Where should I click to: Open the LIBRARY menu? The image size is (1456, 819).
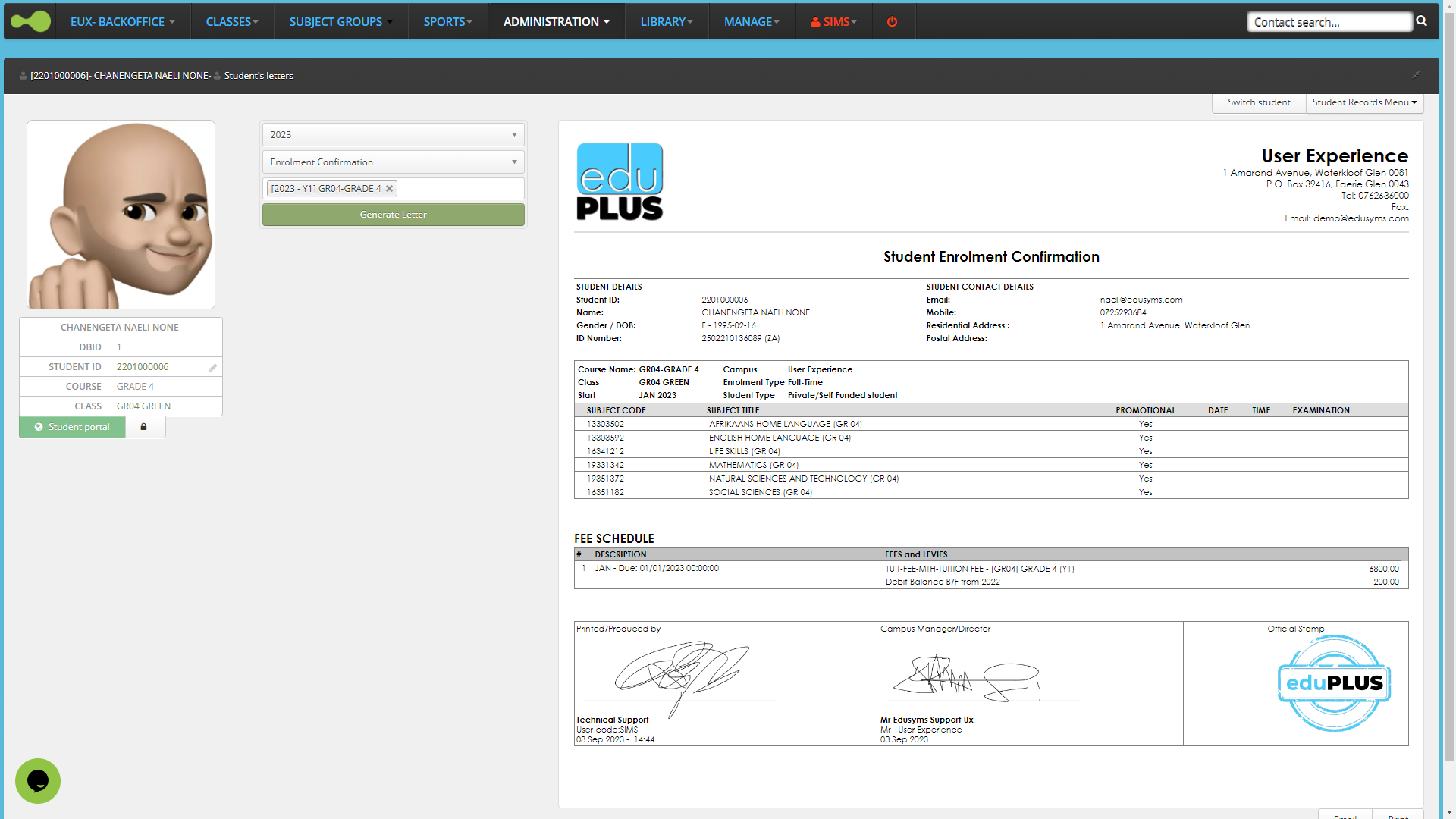tap(666, 21)
